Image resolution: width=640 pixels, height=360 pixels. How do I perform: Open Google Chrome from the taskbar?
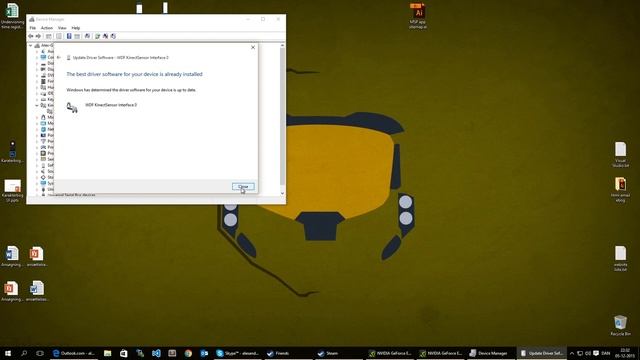(x=188, y=353)
